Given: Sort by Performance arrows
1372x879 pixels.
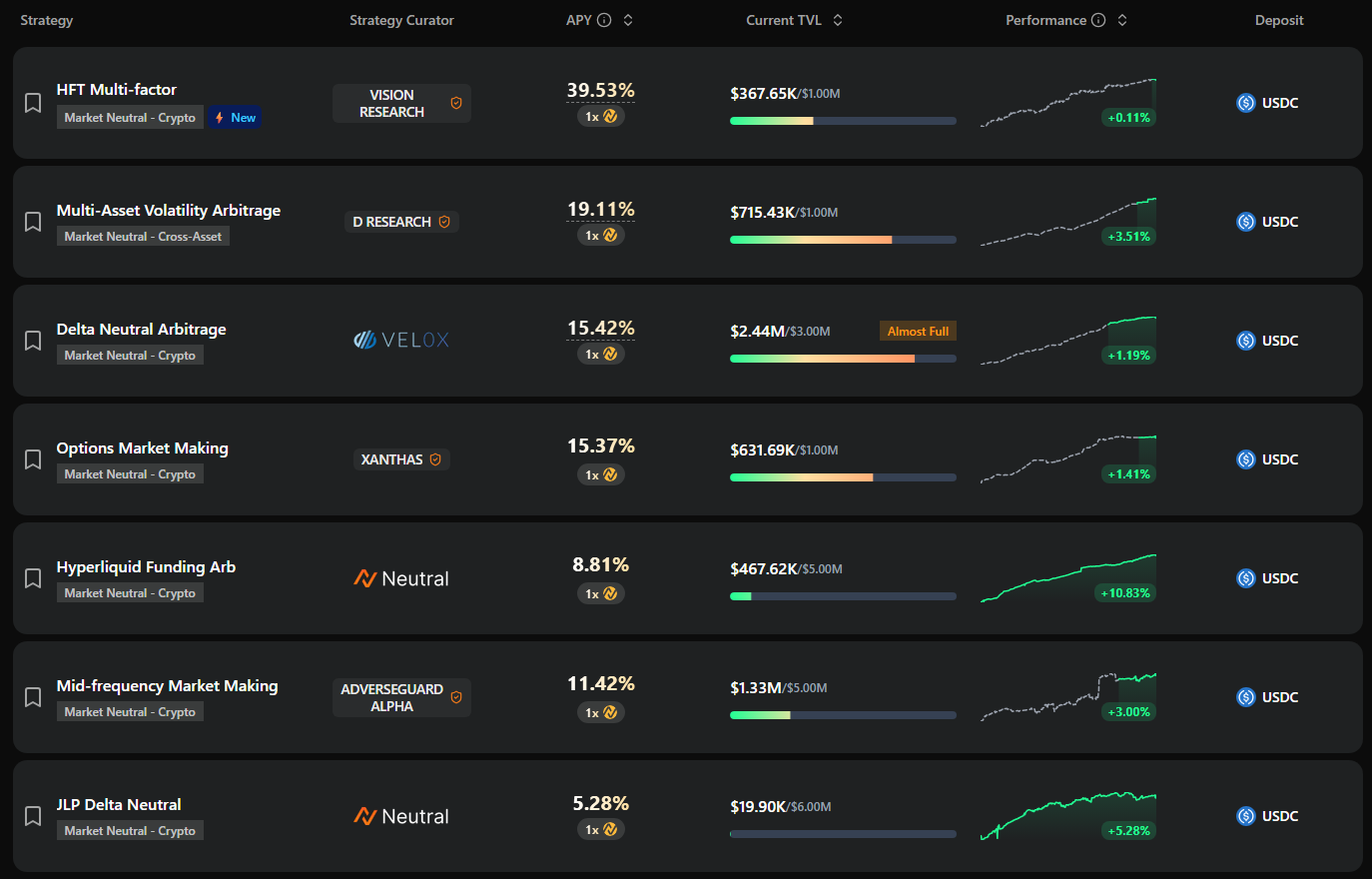Looking at the screenshot, I should point(1122,20).
